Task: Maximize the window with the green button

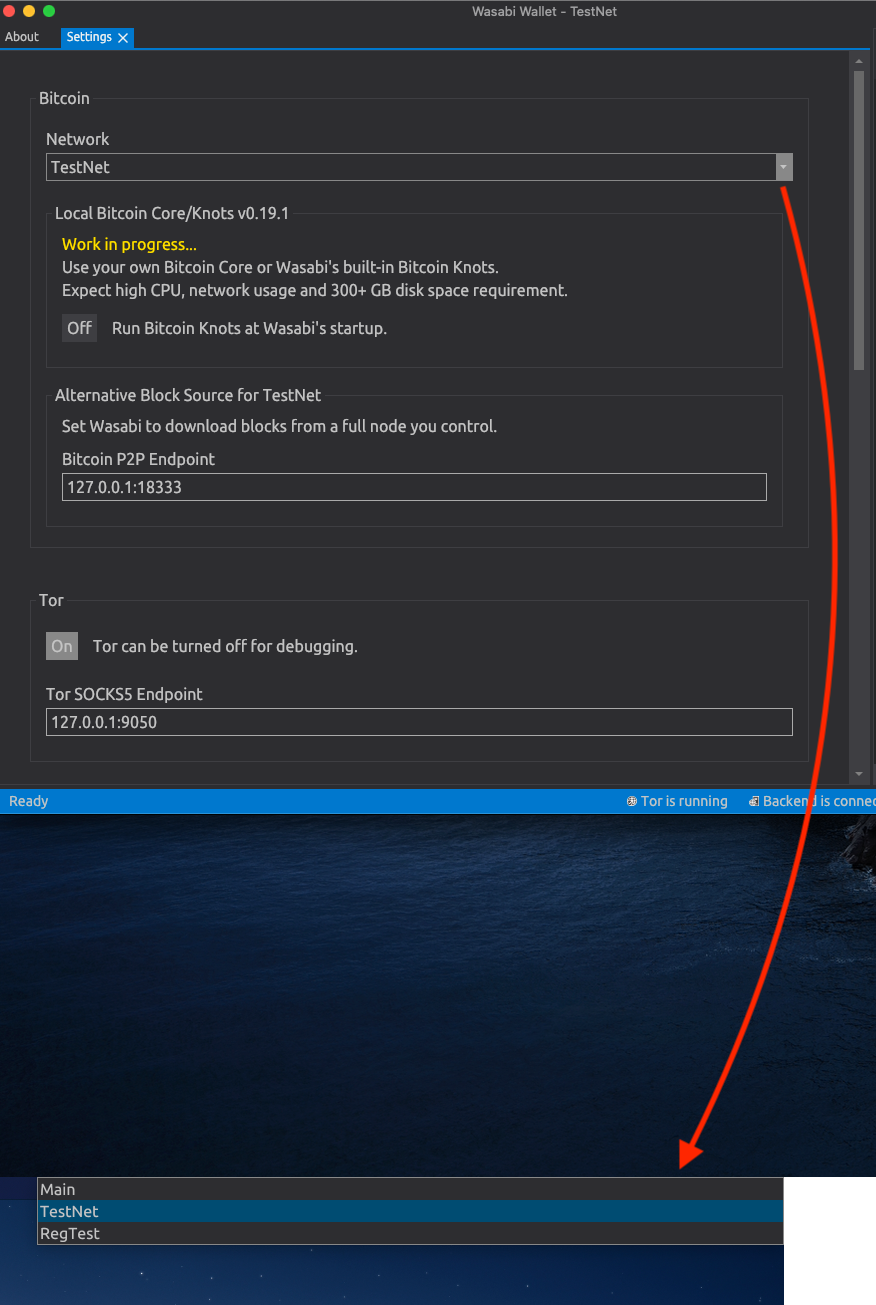Action: [49, 11]
